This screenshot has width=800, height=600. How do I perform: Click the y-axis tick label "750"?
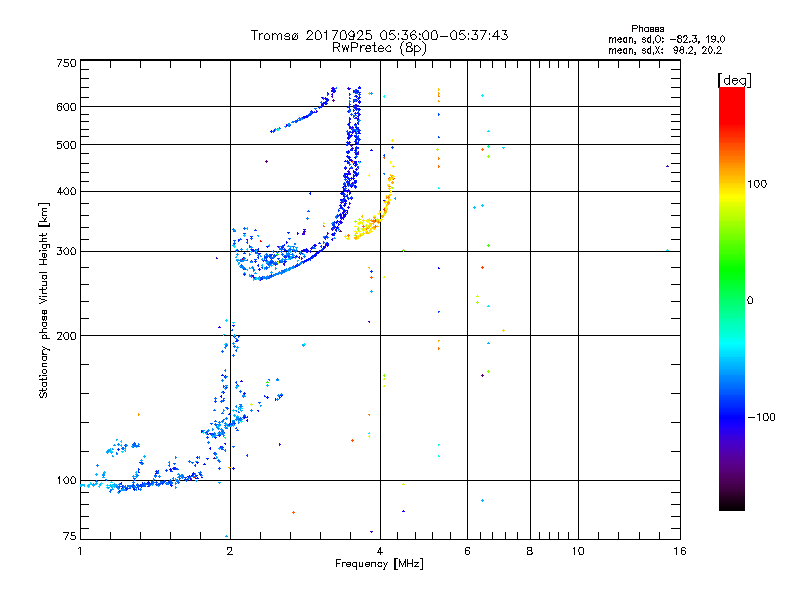(66, 63)
